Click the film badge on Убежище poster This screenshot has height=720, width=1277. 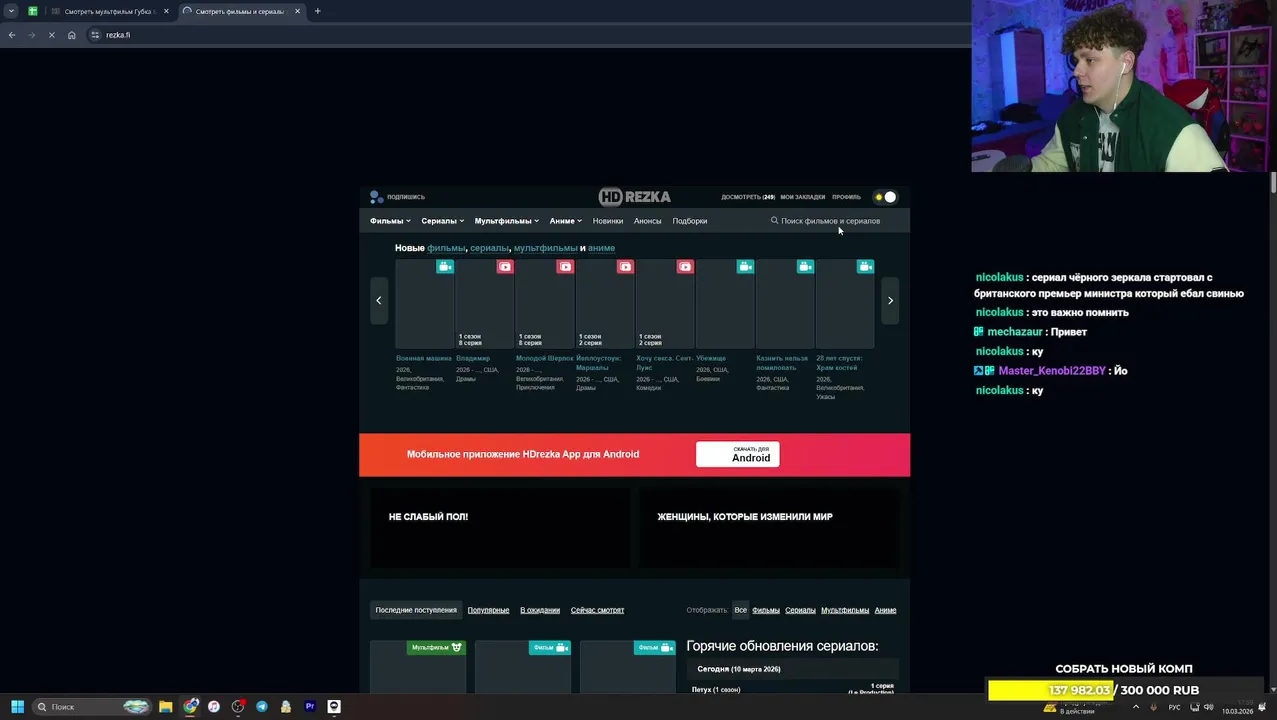(x=745, y=267)
